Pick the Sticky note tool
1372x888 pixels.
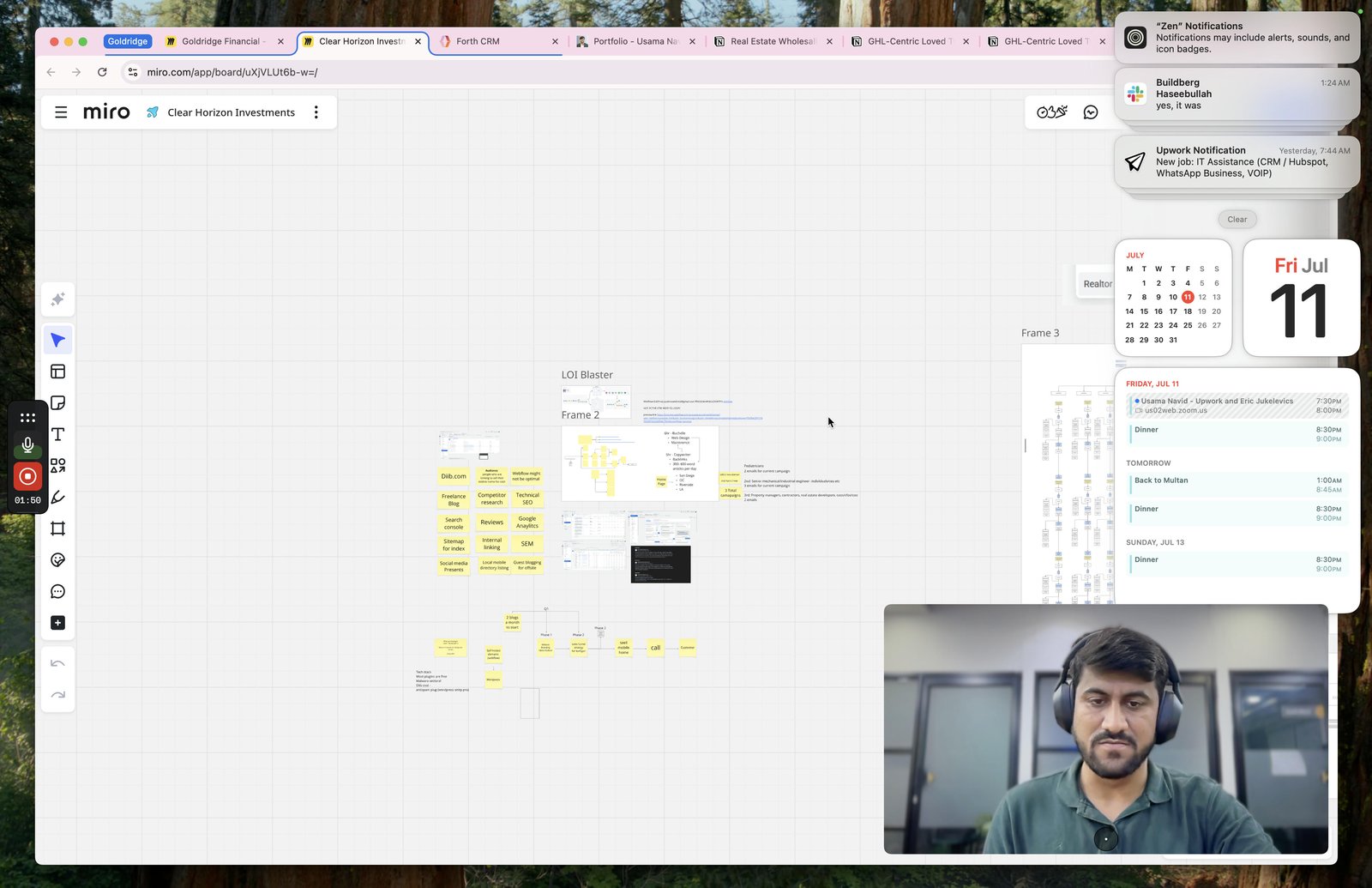[x=57, y=403]
